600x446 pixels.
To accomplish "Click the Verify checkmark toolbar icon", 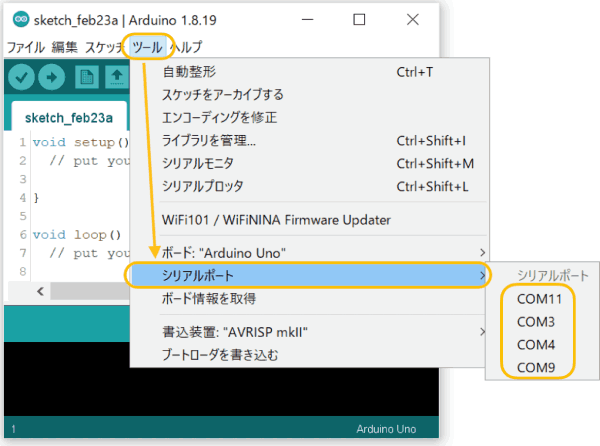I will (x=21, y=78).
